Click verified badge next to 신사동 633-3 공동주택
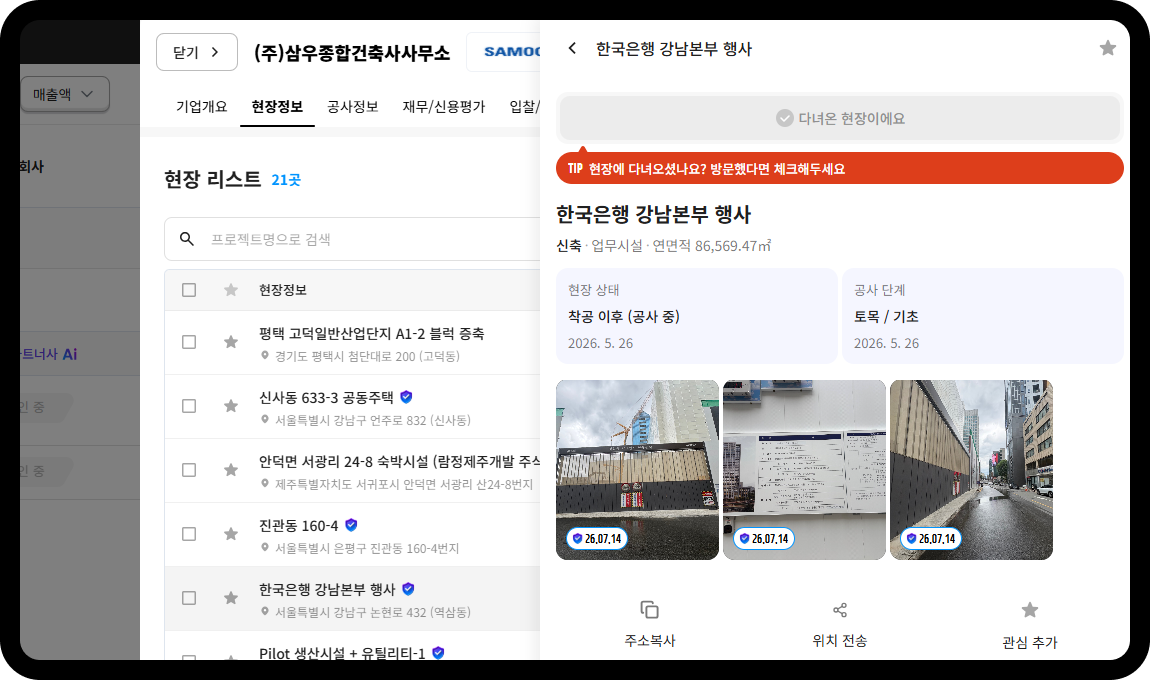The image size is (1150, 680). pos(406,397)
